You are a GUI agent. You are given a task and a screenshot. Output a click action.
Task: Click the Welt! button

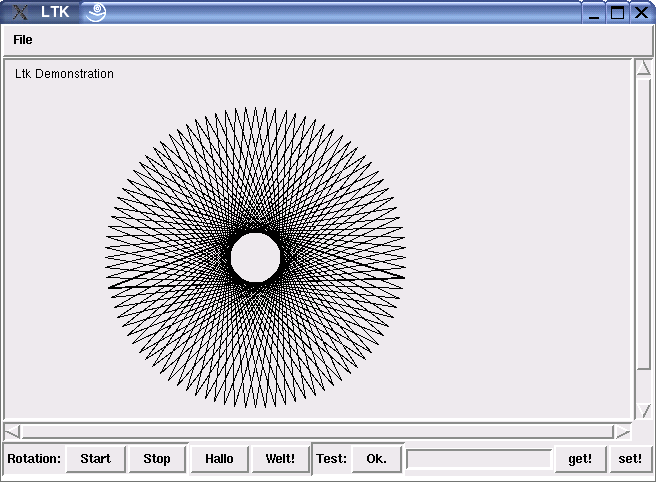(280, 459)
